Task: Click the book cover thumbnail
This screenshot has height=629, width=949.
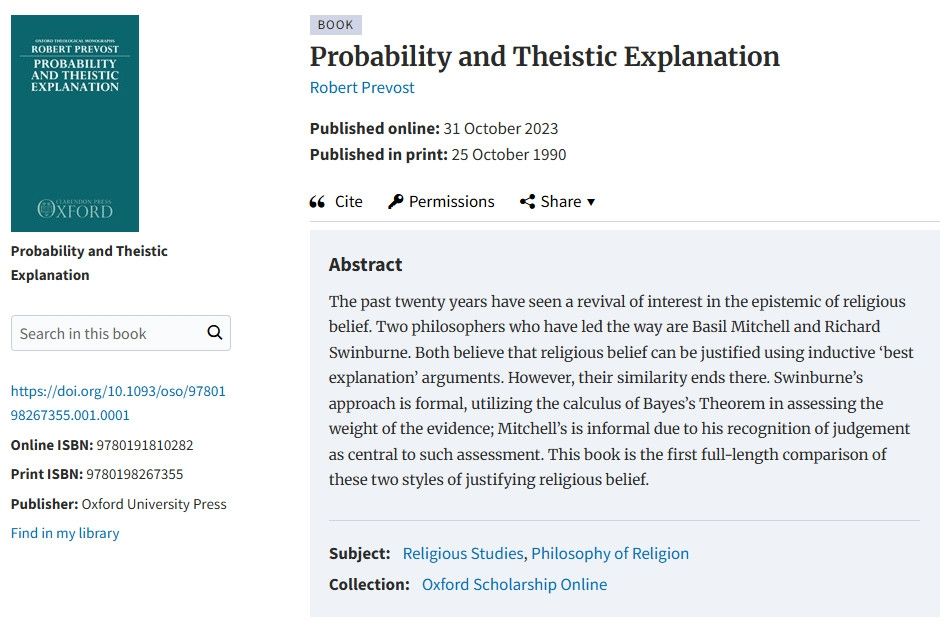Action: pos(75,123)
